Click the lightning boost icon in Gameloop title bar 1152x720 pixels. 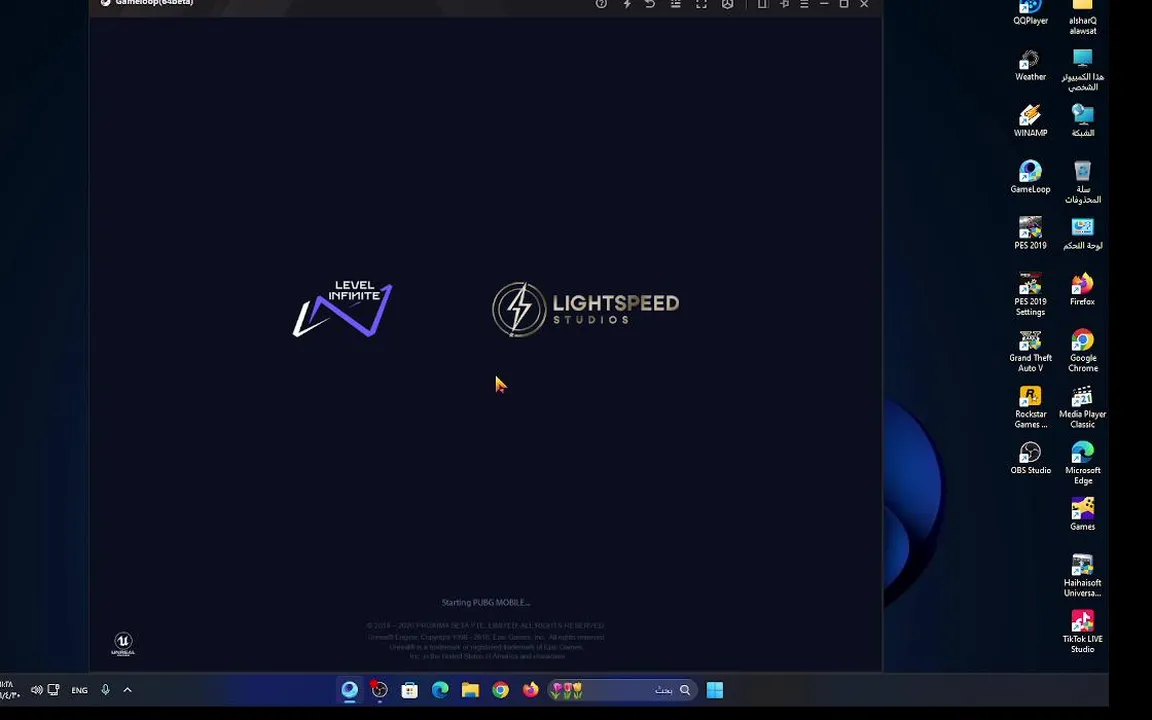click(x=627, y=4)
